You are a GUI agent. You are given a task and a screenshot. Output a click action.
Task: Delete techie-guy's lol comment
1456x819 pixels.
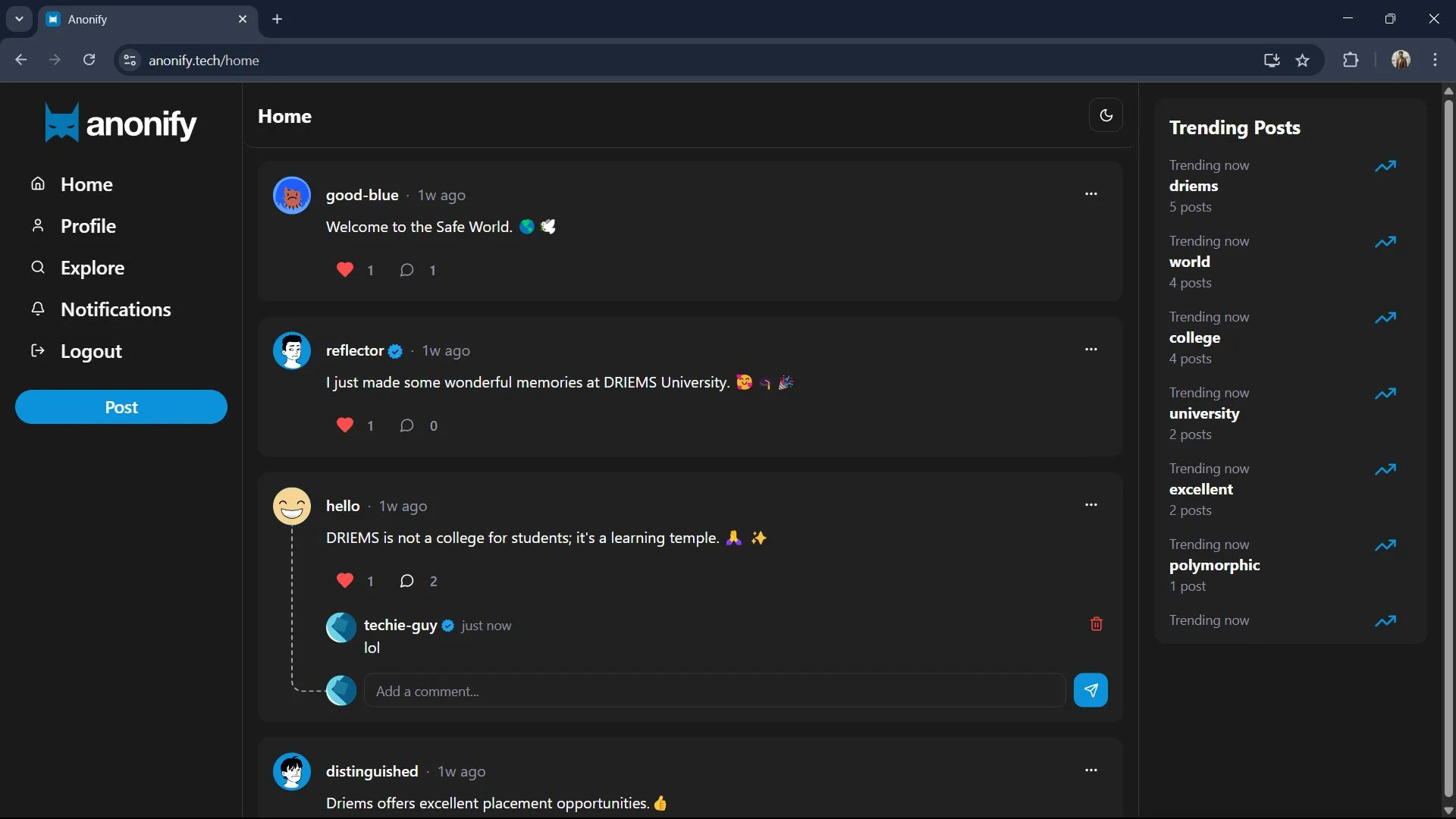tap(1097, 624)
